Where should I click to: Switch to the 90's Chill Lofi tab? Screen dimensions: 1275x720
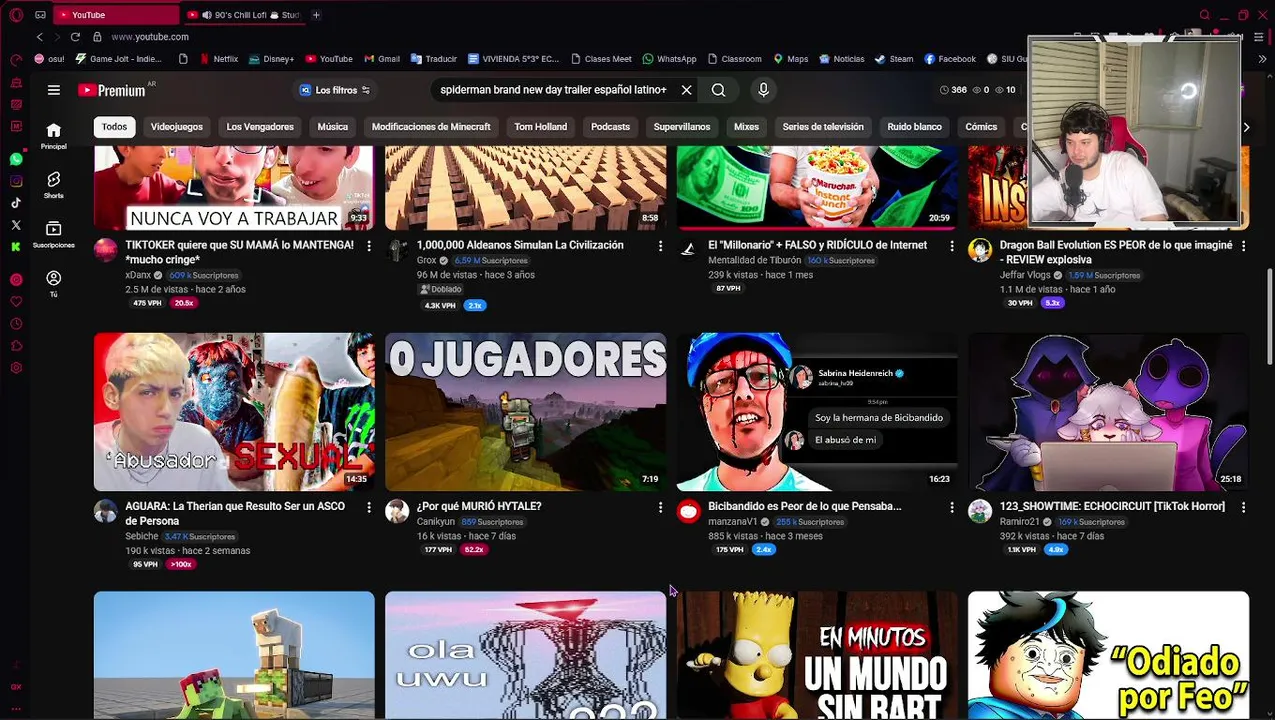(243, 15)
